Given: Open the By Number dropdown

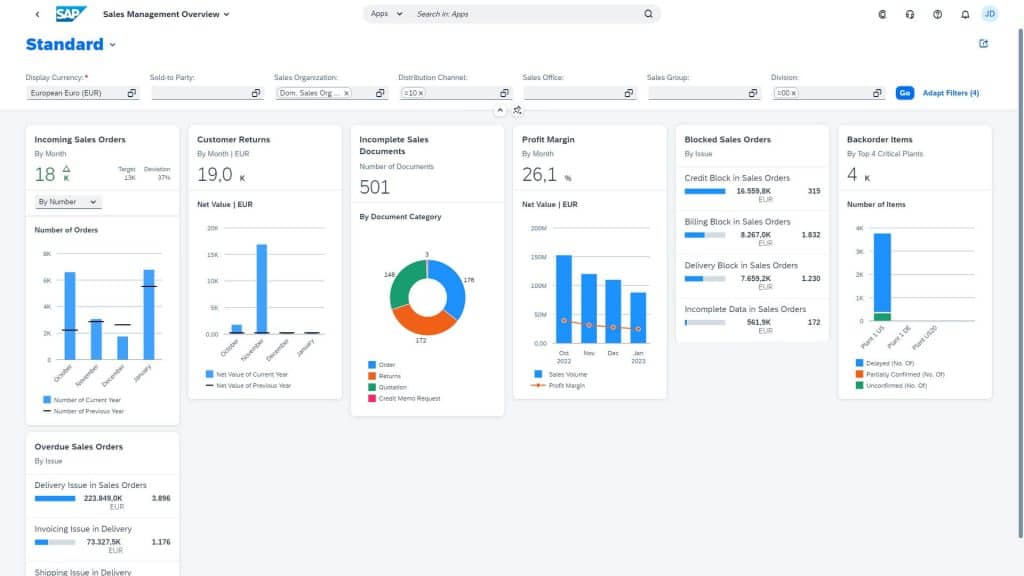Looking at the screenshot, I should click(x=68, y=202).
